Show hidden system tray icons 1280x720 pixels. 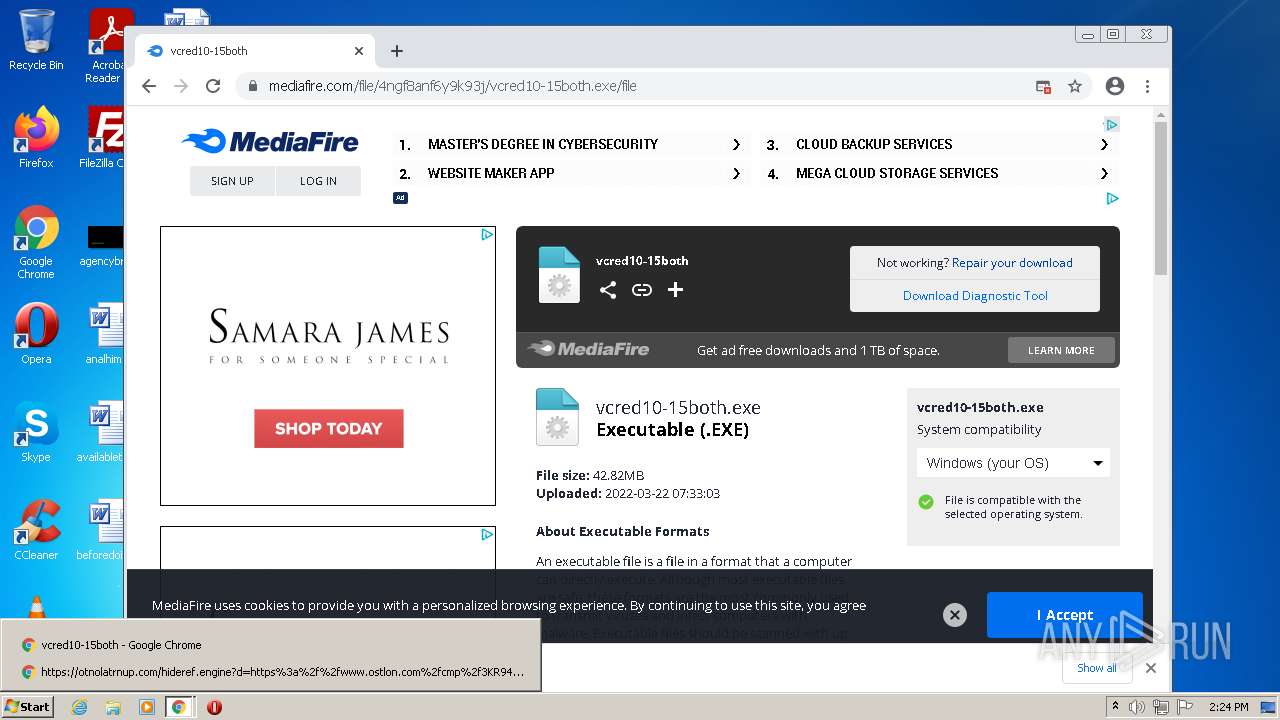tap(1115, 707)
